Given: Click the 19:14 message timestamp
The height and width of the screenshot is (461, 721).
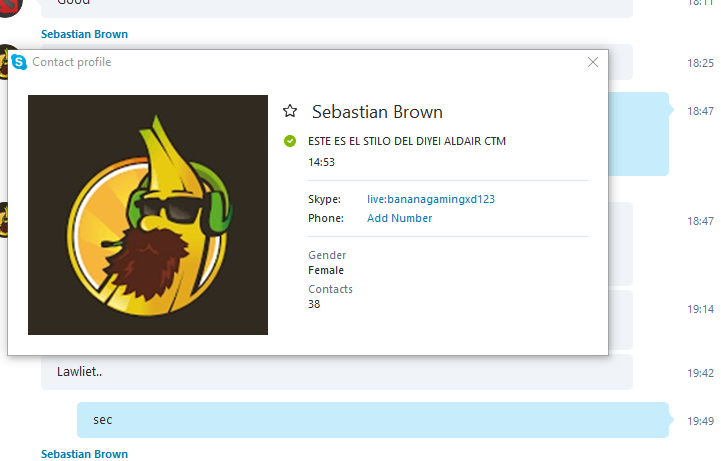Looking at the screenshot, I should (700, 309).
